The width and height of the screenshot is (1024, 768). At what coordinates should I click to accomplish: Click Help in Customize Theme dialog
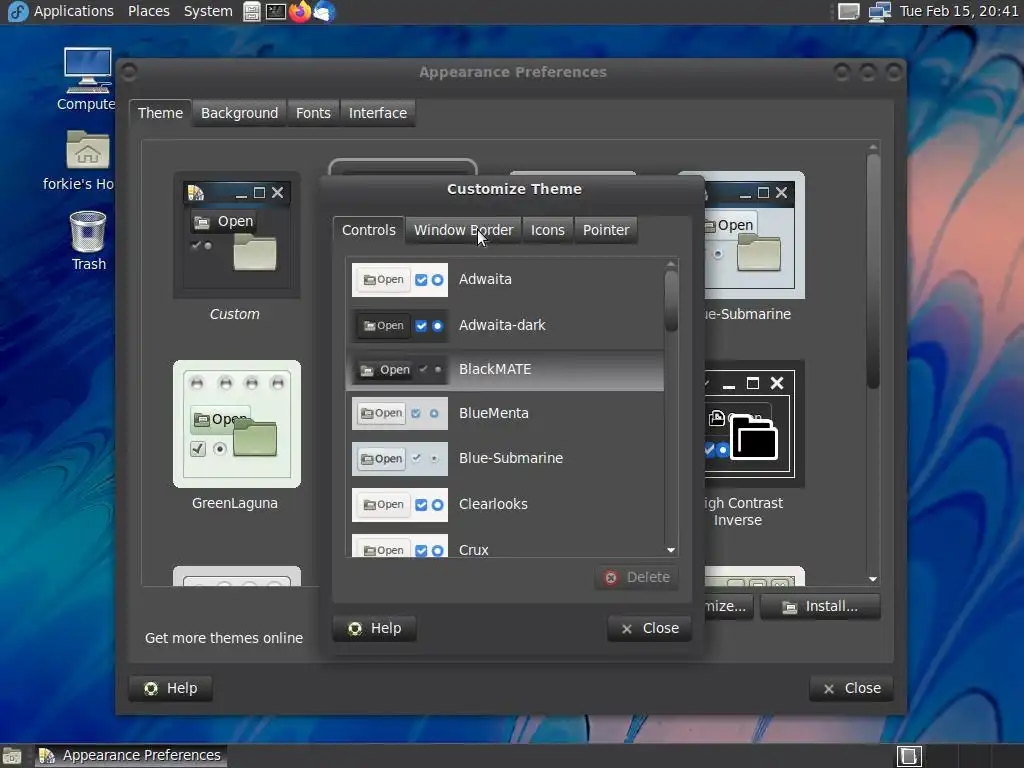(x=374, y=628)
